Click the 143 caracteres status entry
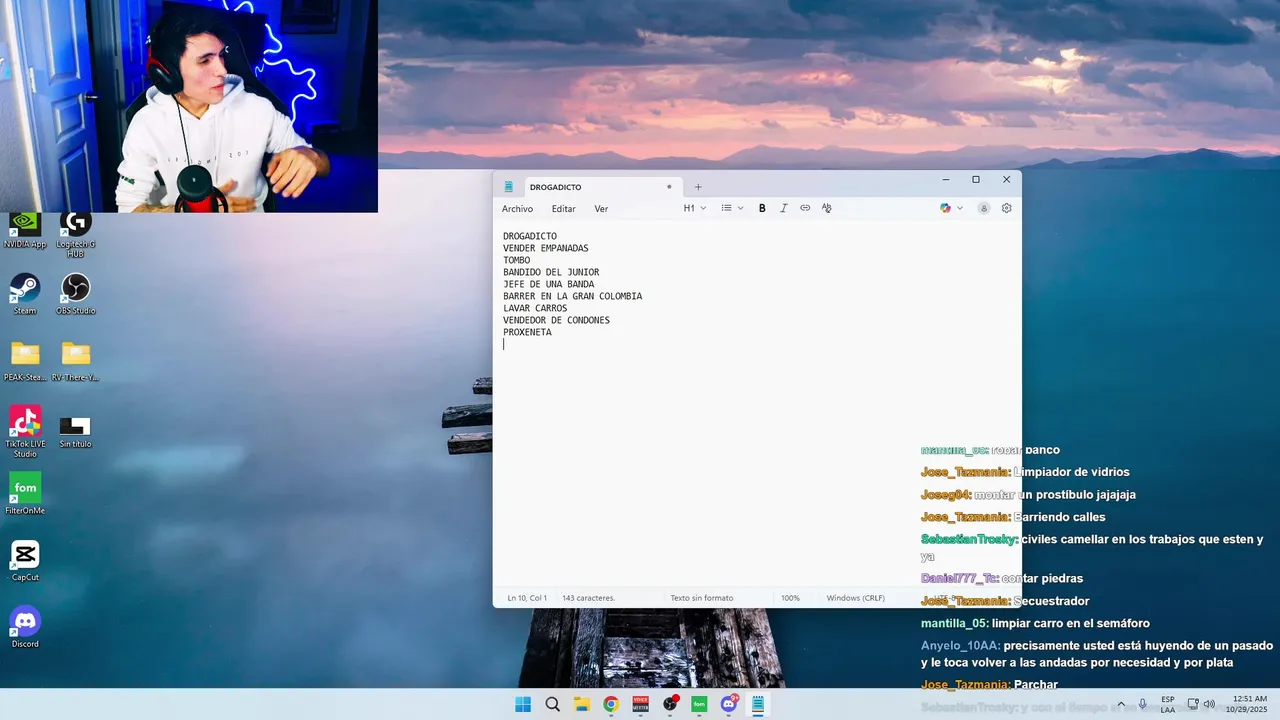This screenshot has width=1280, height=720. pyautogui.click(x=588, y=598)
